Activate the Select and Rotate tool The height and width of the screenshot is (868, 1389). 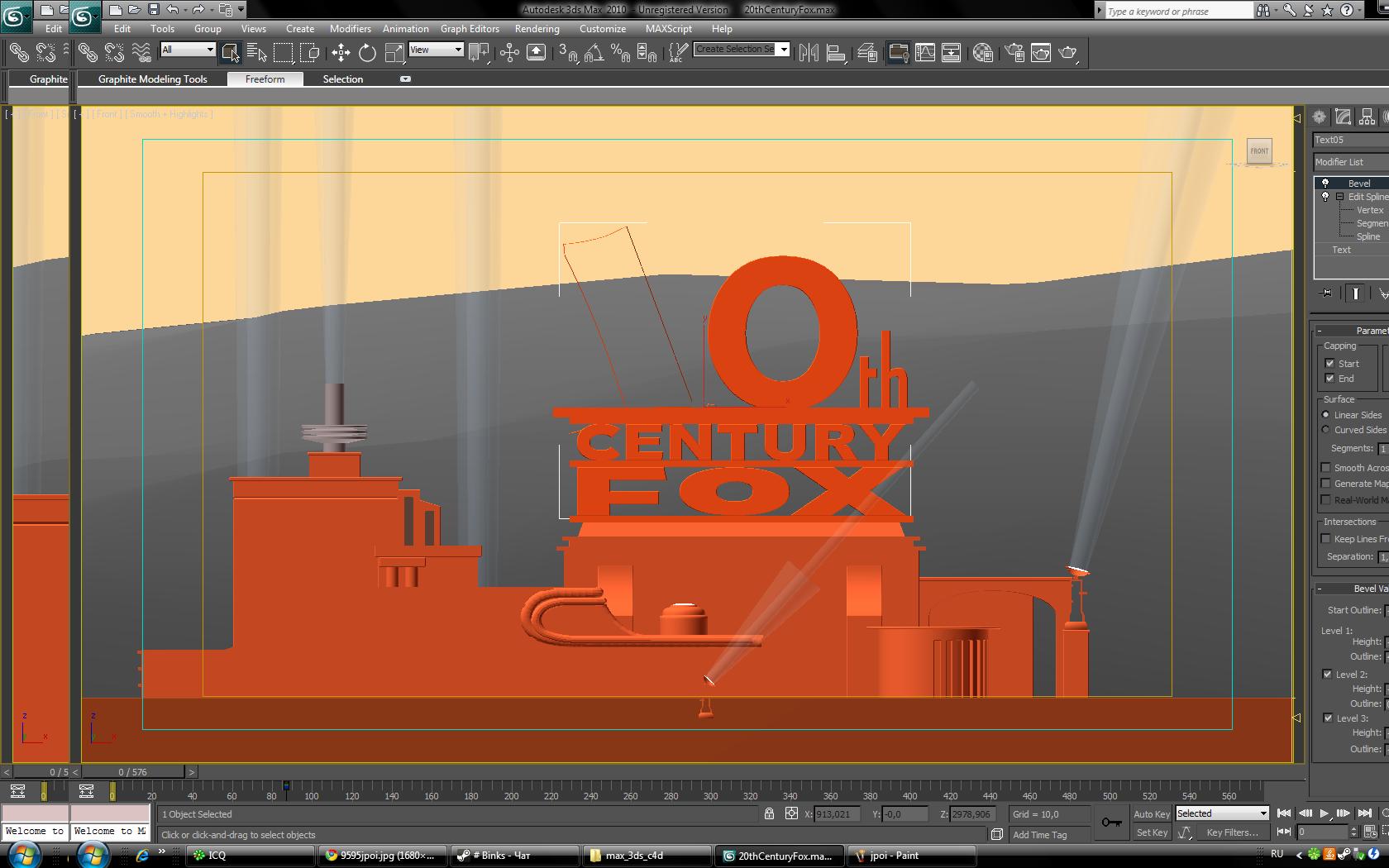pos(367,53)
